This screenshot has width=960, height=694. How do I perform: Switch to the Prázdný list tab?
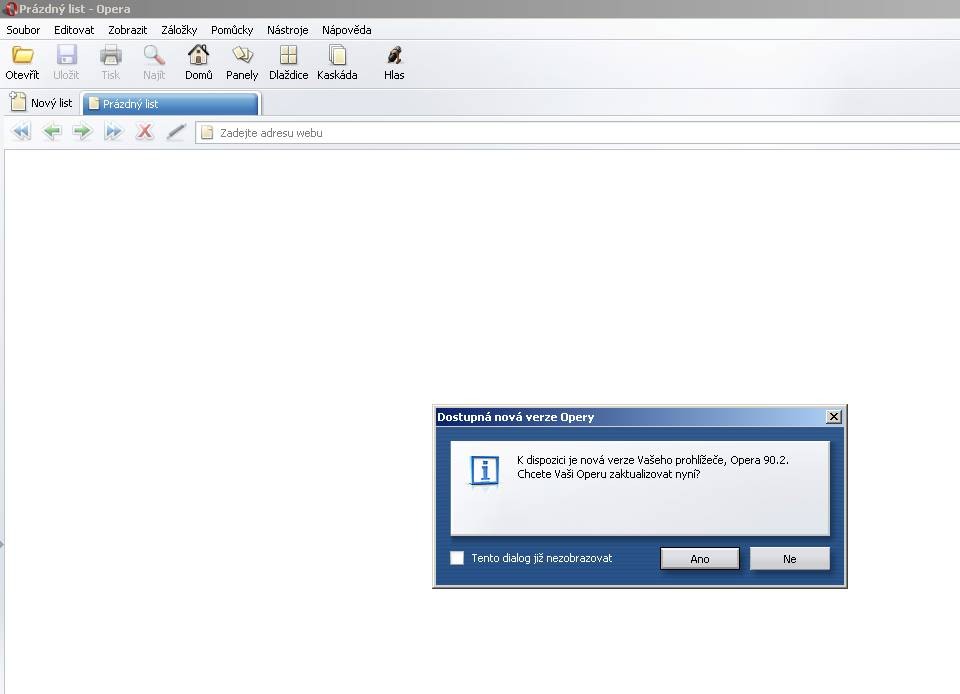pyautogui.click(x=170, y=104)
